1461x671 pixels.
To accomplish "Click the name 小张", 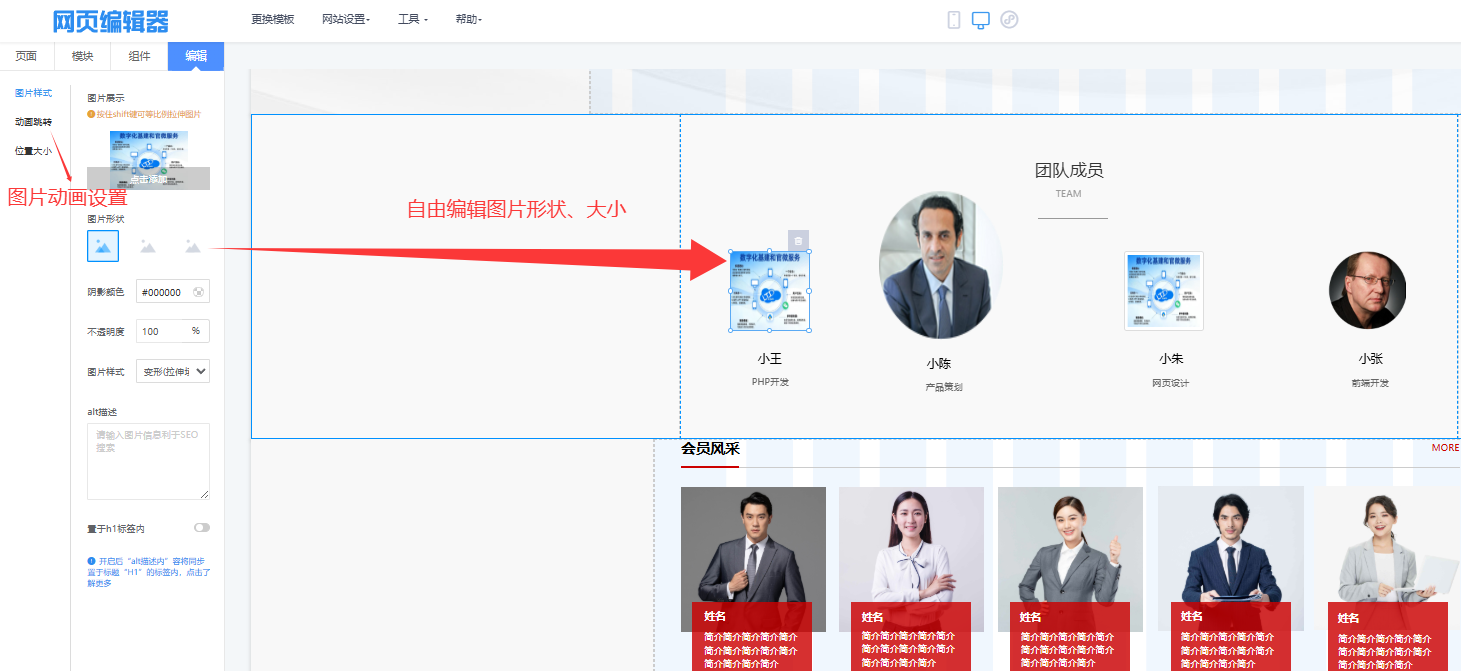I will point(1370,359).
